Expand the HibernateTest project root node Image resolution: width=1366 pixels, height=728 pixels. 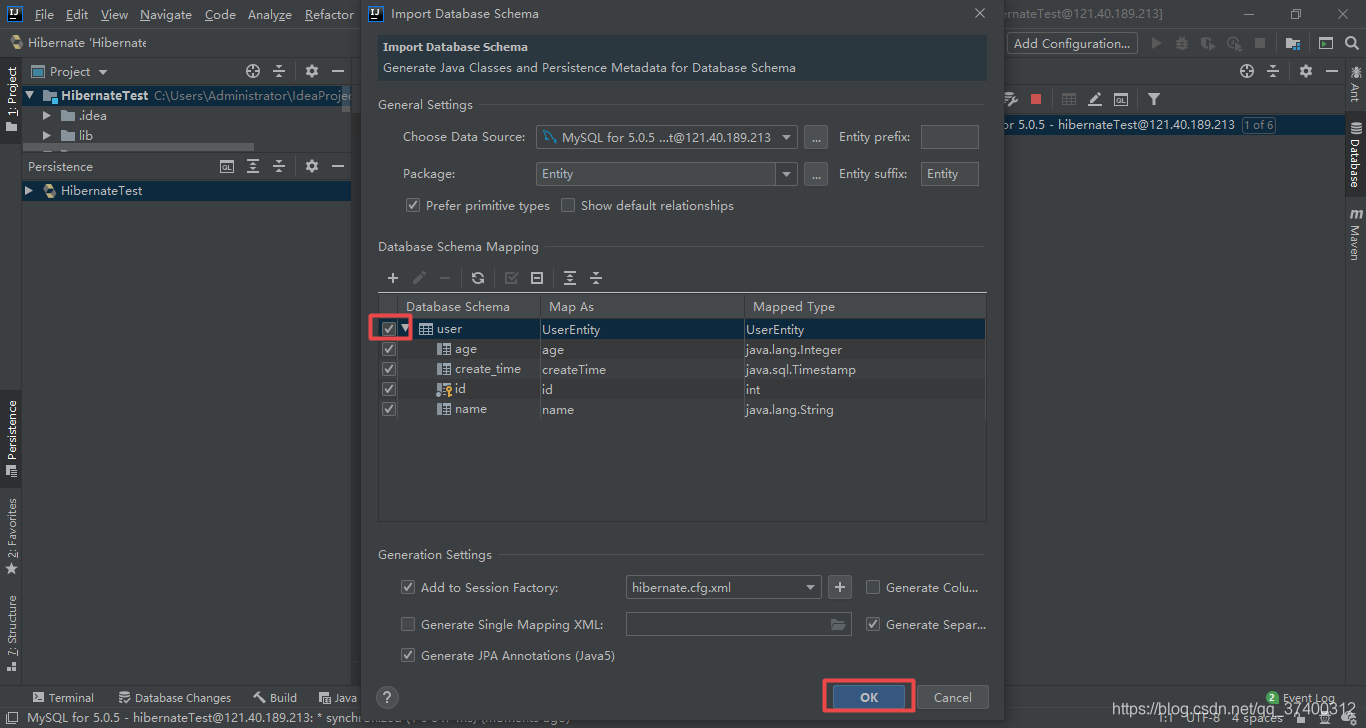click(x=30, y=95)
